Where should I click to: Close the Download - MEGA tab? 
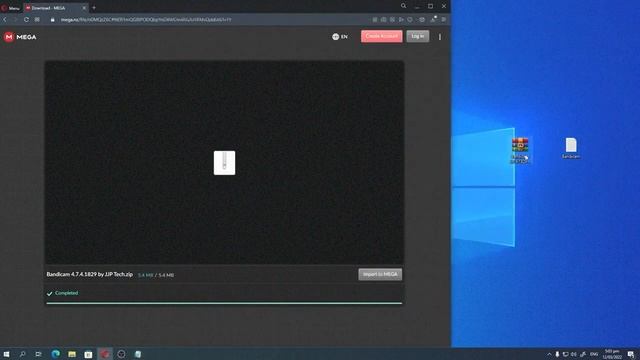click(x=84, y=8)
